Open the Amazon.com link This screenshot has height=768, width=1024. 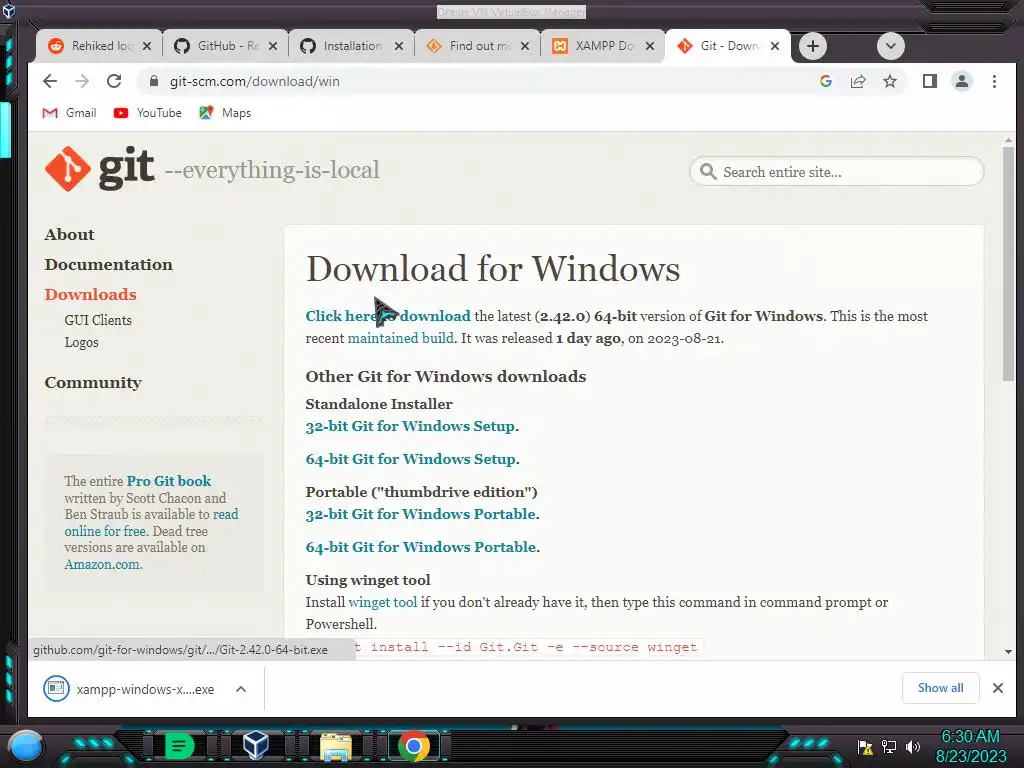pyautogui.click(x=102, y=564)
